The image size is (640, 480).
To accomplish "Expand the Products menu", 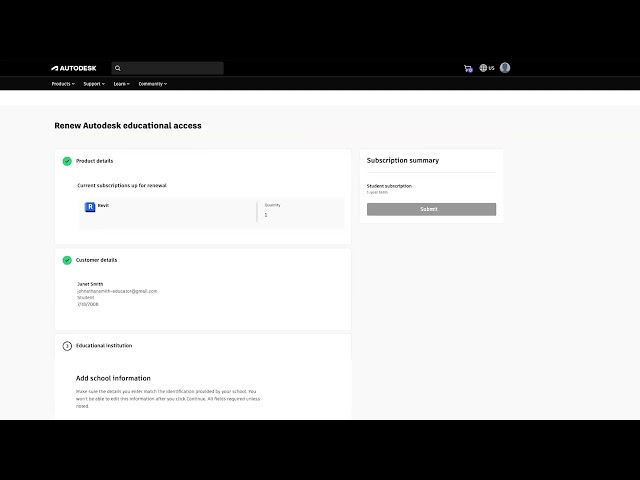I will [x=63, y=84].
